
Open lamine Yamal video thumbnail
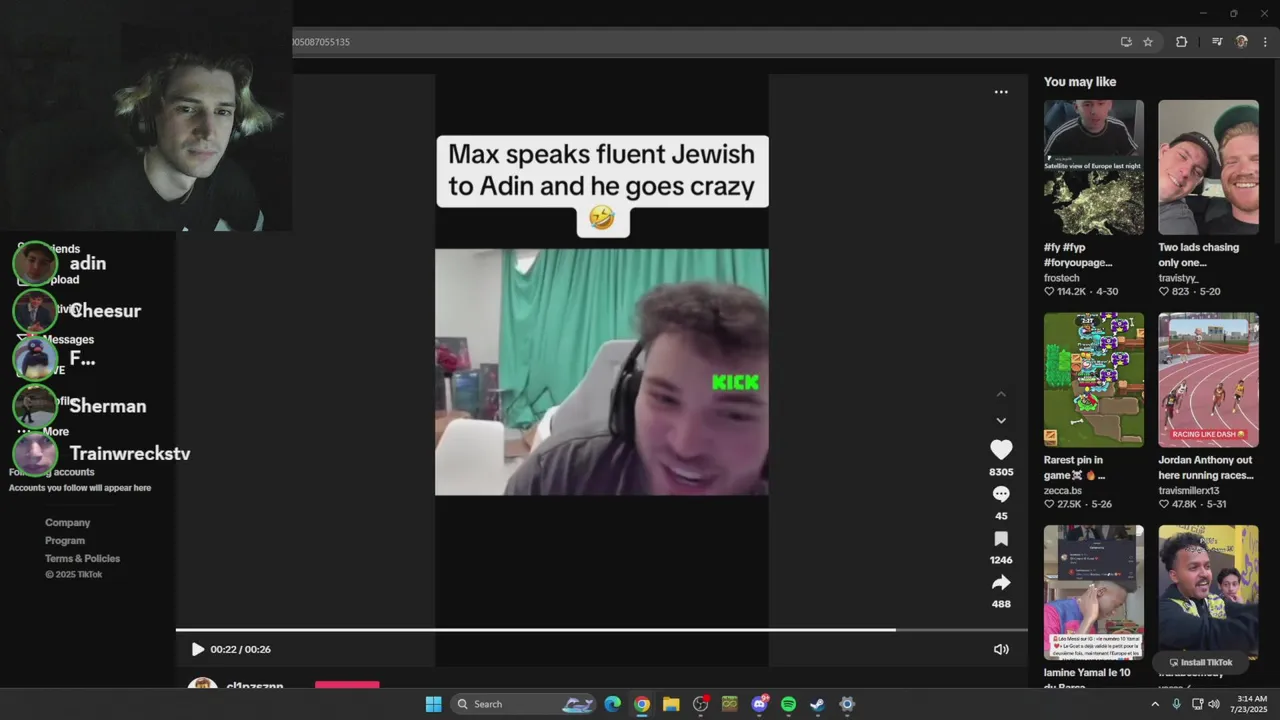(x=1094, y=592)
